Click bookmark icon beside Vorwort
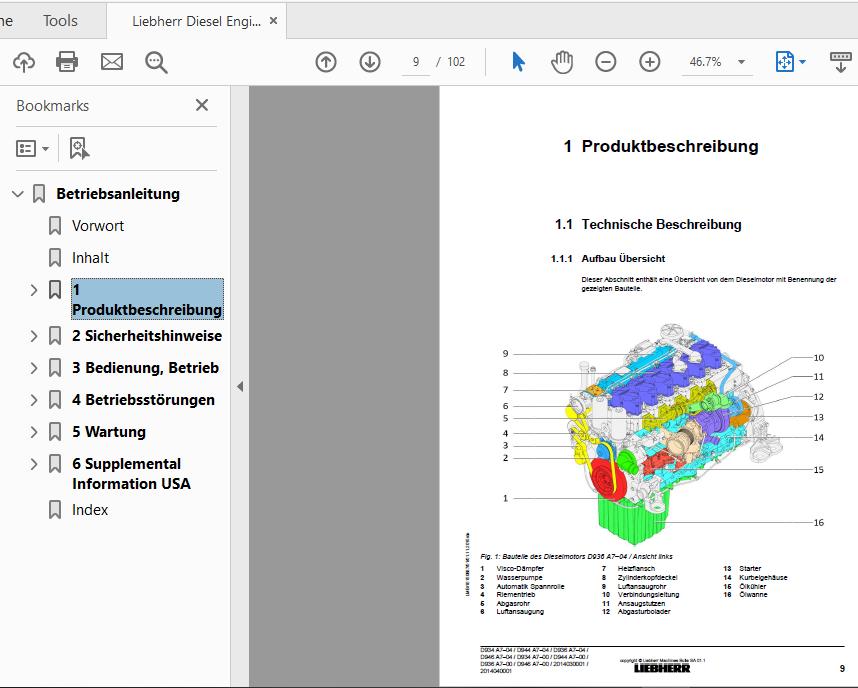 (55, 226)
